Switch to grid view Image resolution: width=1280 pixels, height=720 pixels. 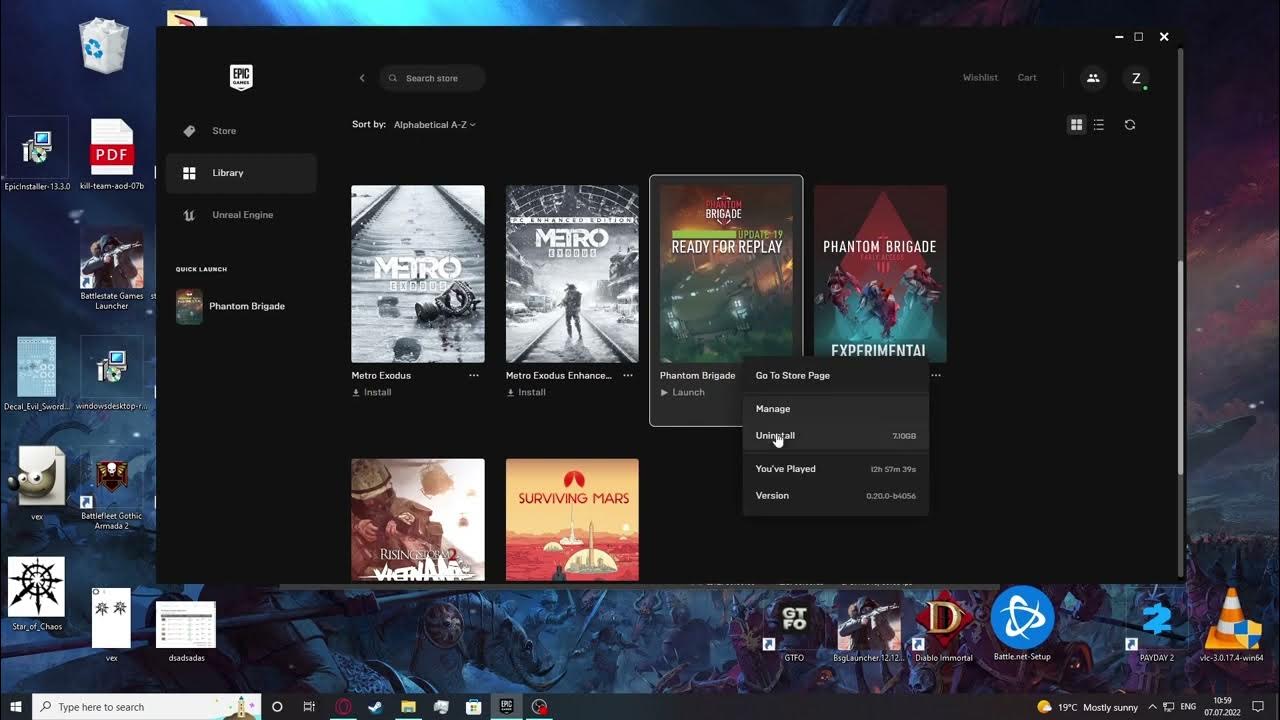click(1076, 125)
